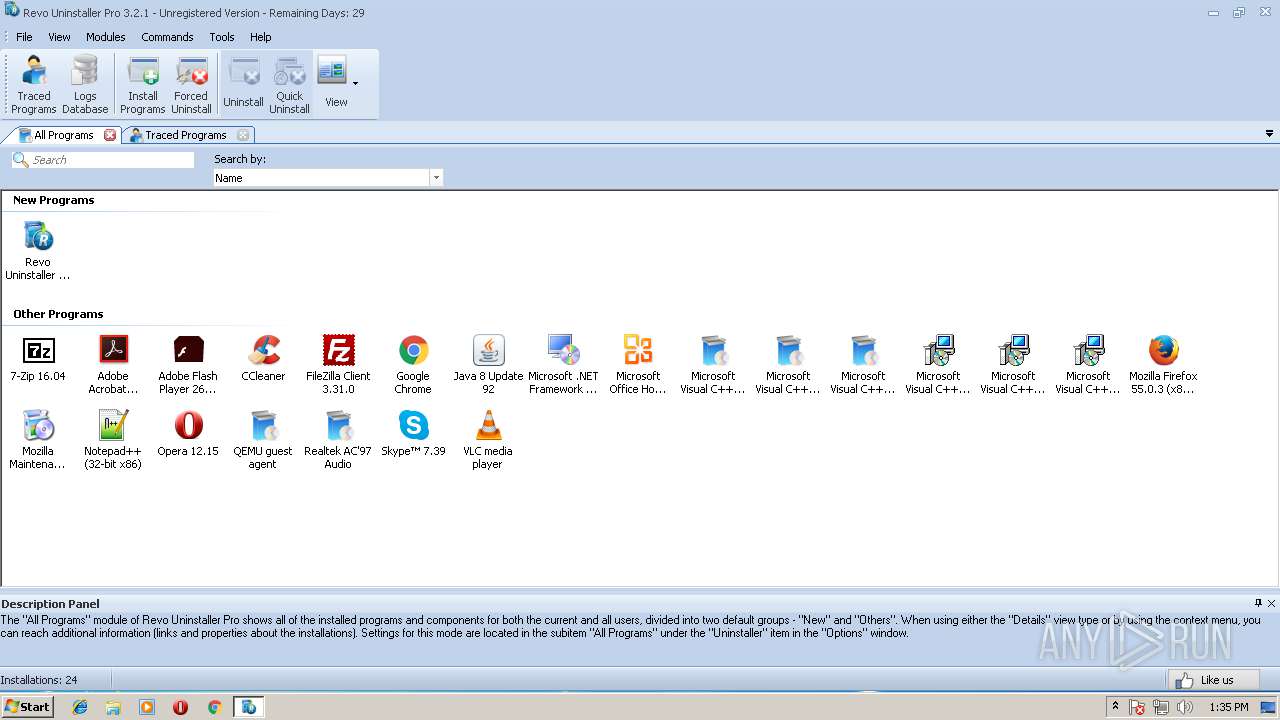Viewport: 1280px width, 720px height.
Task: Open the Windows Start menu
Action: [27, 706]
